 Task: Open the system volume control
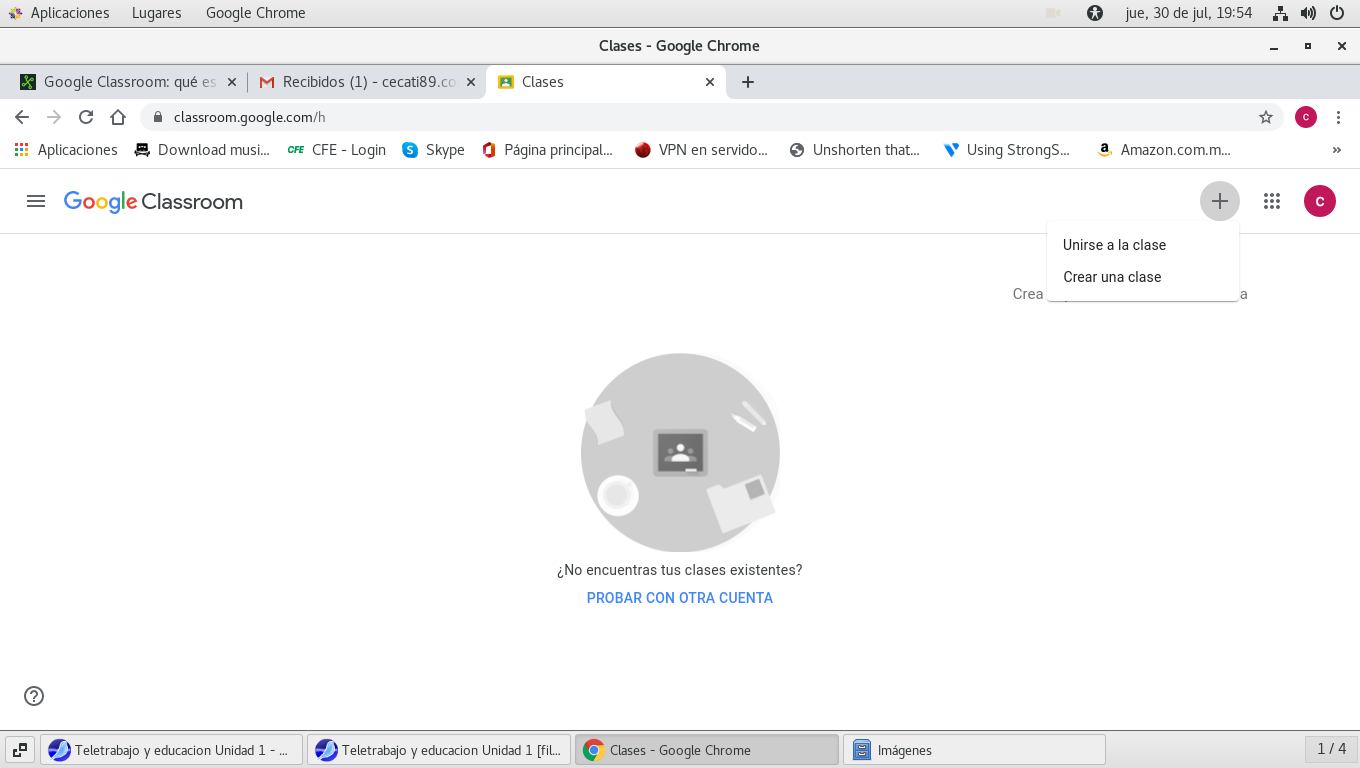pos(1308,13)
